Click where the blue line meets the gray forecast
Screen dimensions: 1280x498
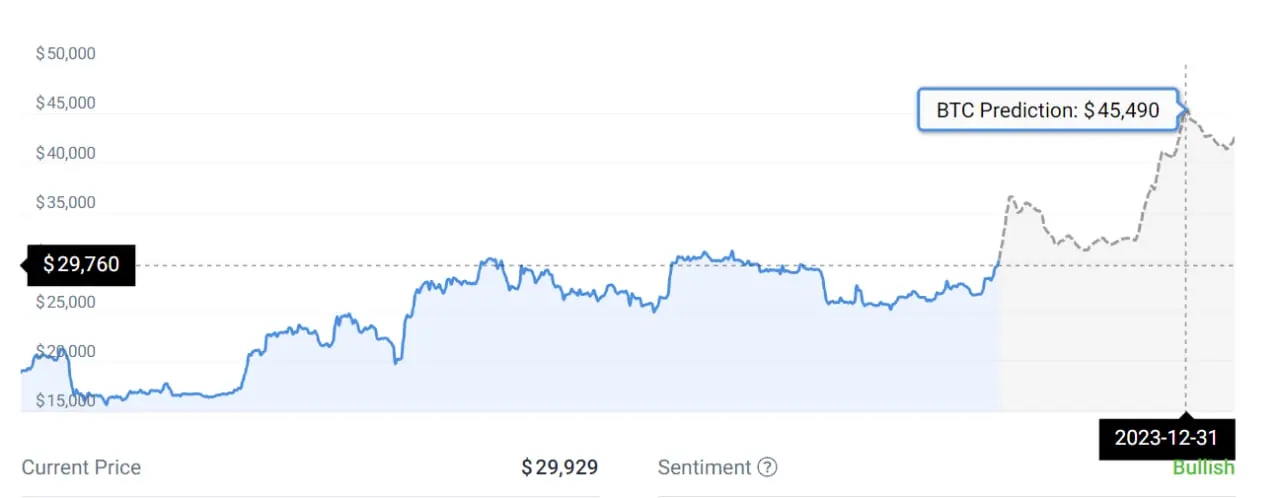(x=998, y=265)
